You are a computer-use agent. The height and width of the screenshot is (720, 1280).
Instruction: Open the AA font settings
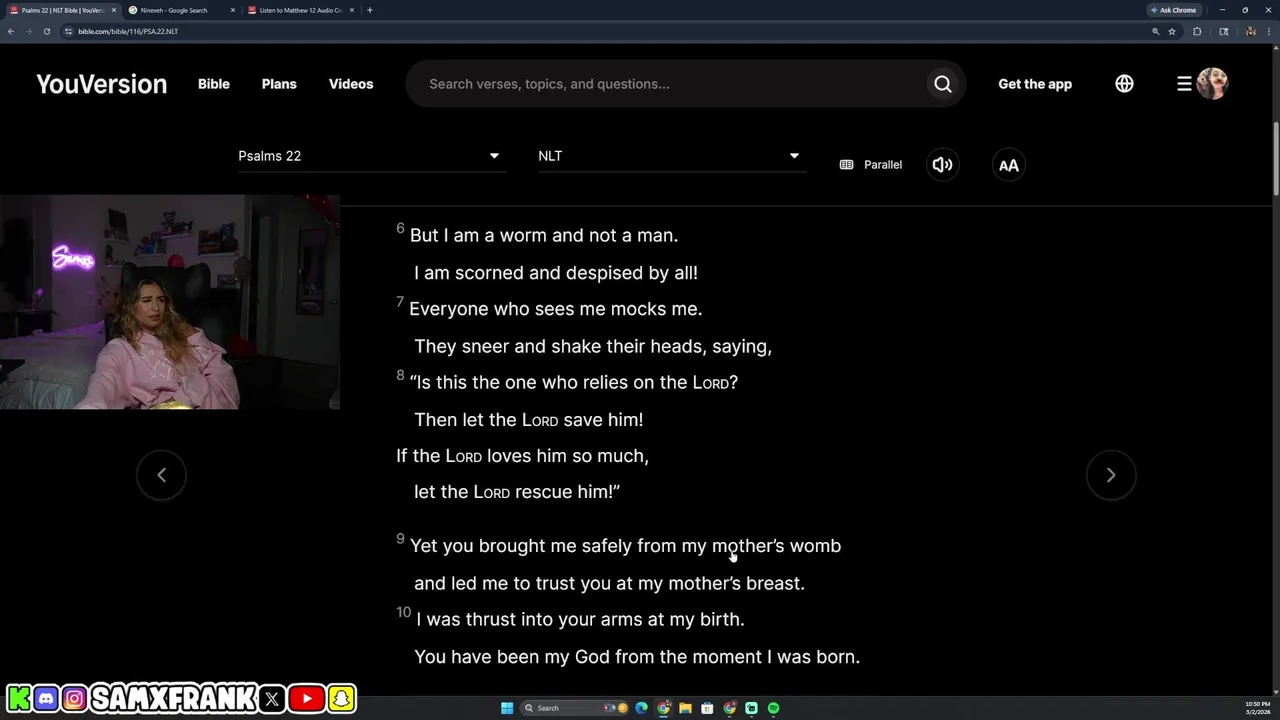[1008, 165]
